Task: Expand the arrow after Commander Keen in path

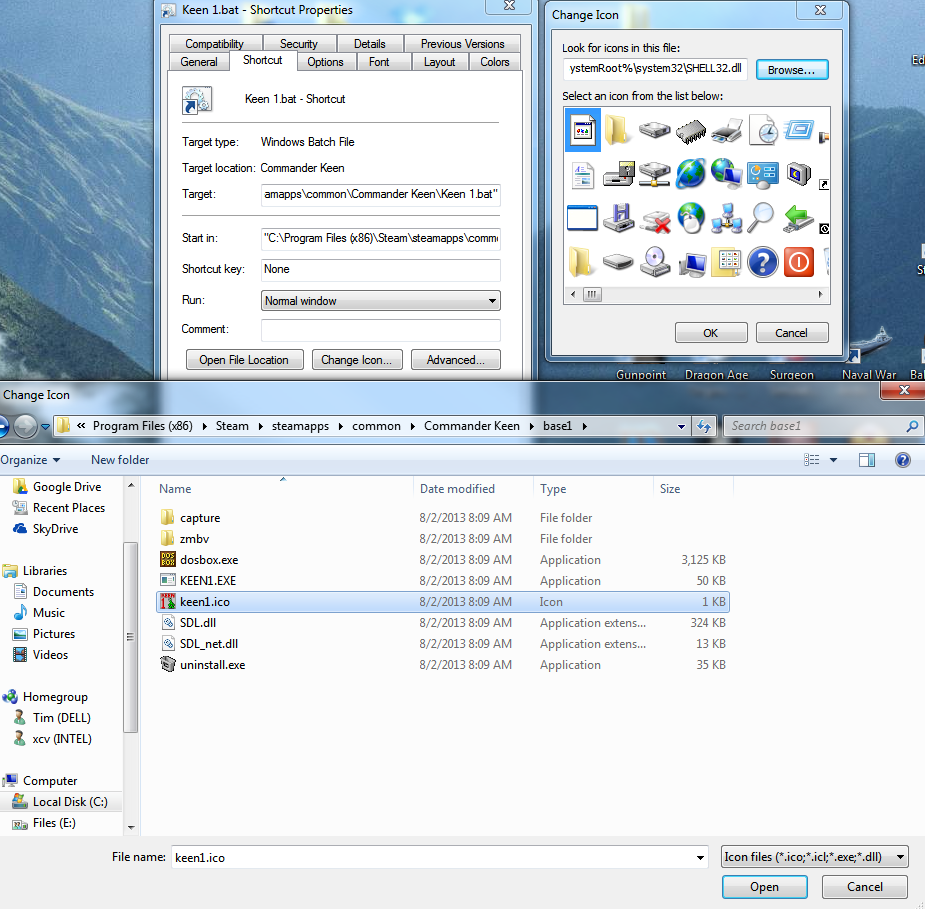Action: [532, 426]
